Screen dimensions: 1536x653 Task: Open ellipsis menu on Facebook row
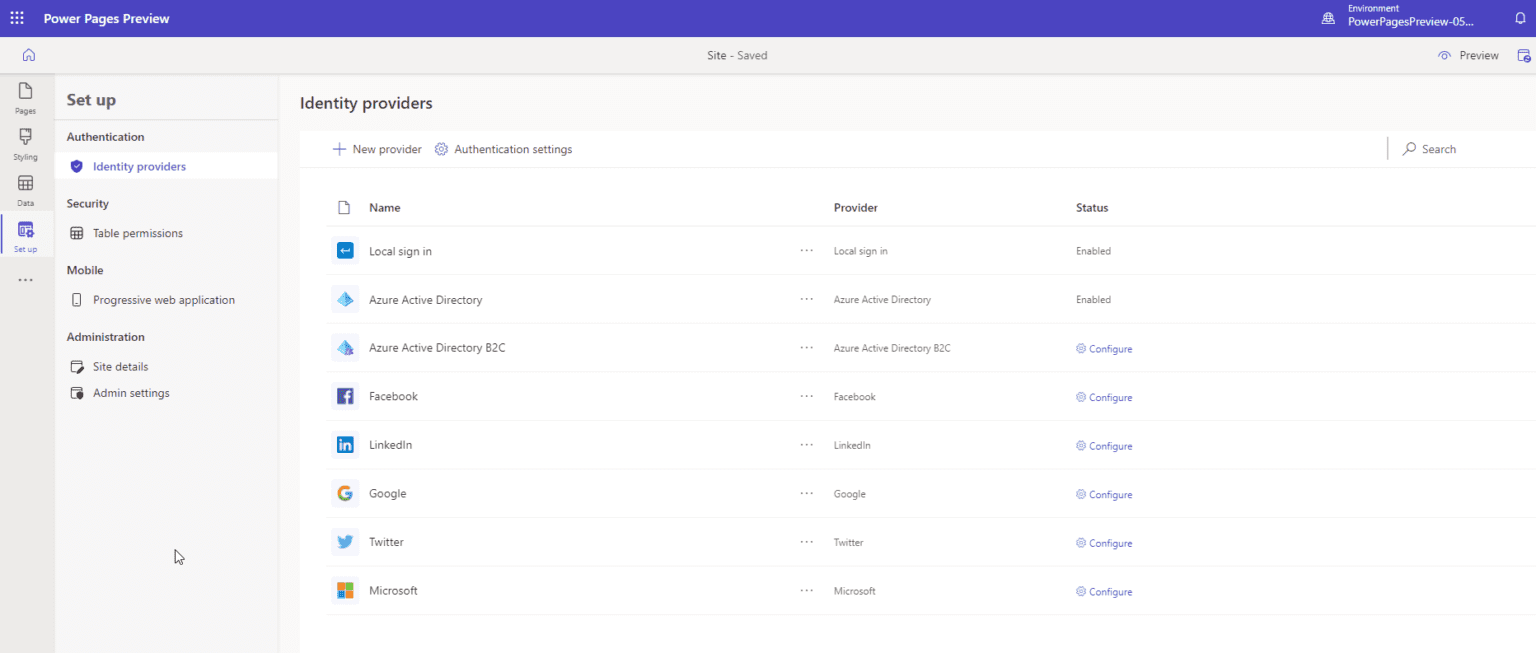[x=806, y=396]
